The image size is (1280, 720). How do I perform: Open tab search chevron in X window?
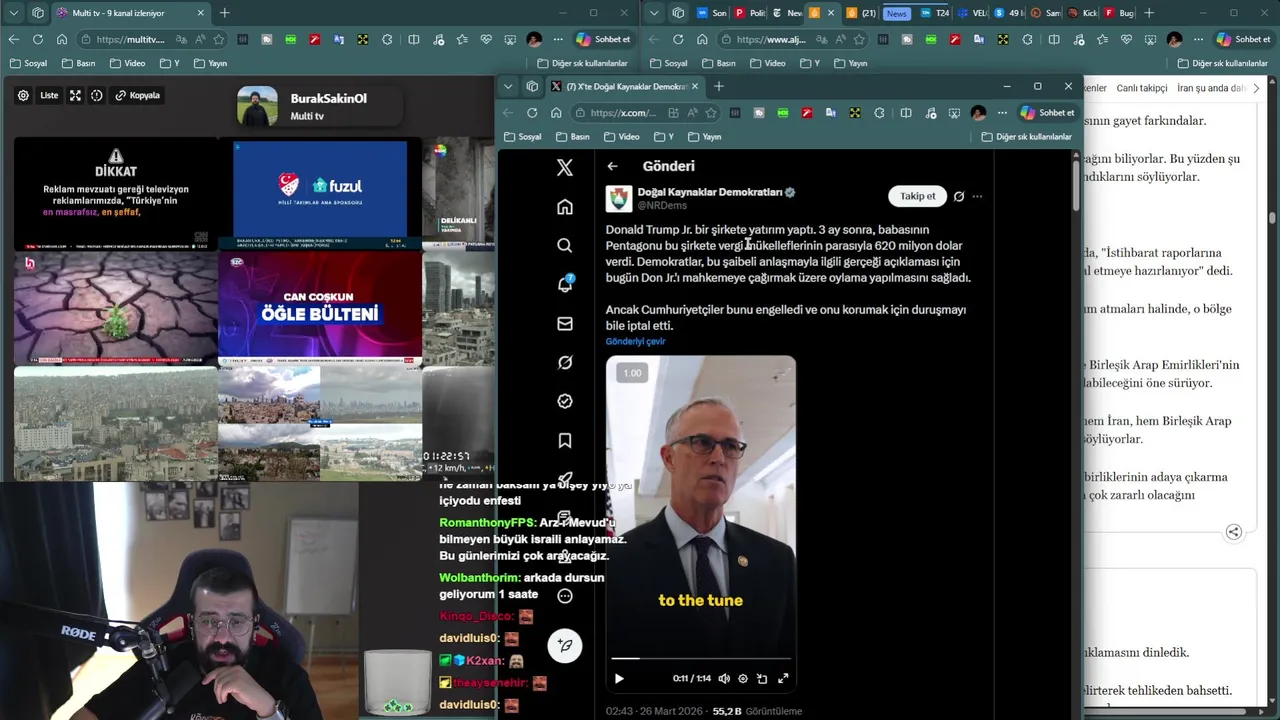(508, 86)
